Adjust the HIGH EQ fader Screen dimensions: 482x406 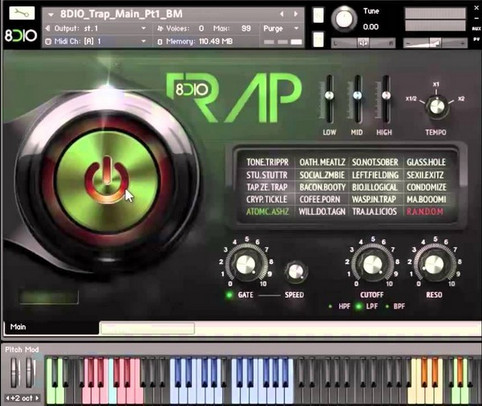coord(386,95)
